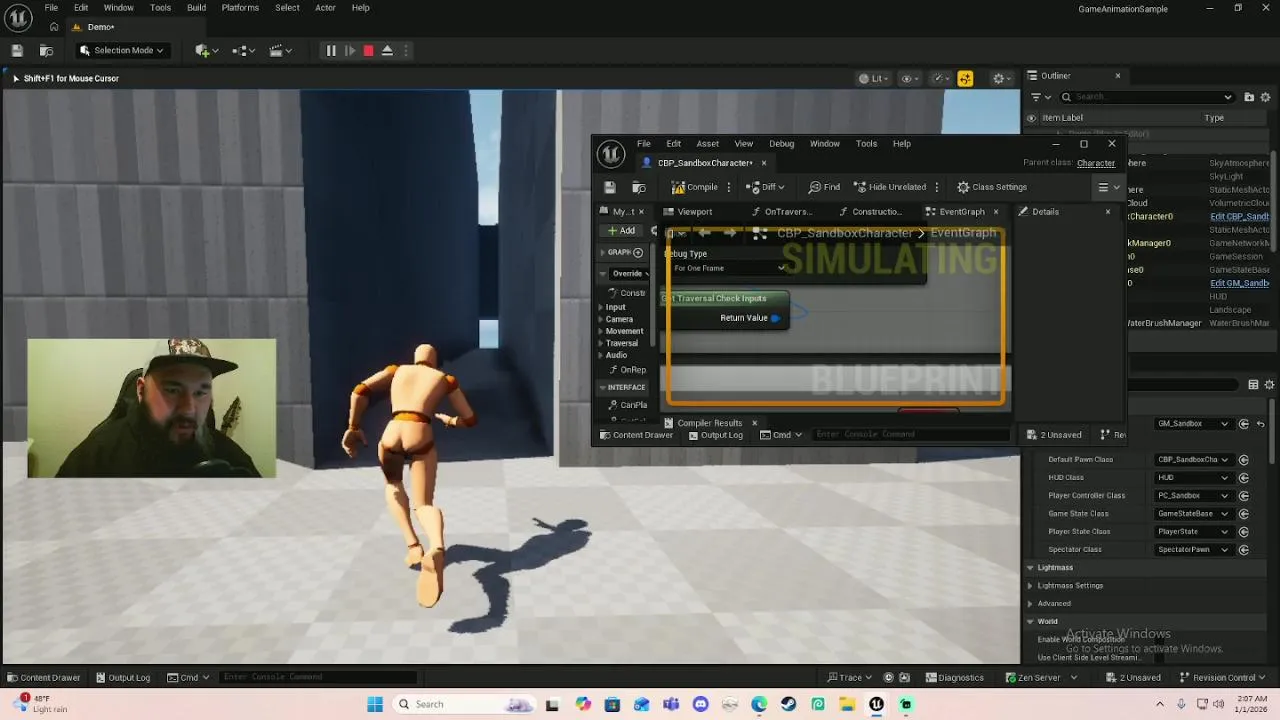This screenshot has height=720, width=1280.
Task: Click main window console command field
Action: pos(319,677)
